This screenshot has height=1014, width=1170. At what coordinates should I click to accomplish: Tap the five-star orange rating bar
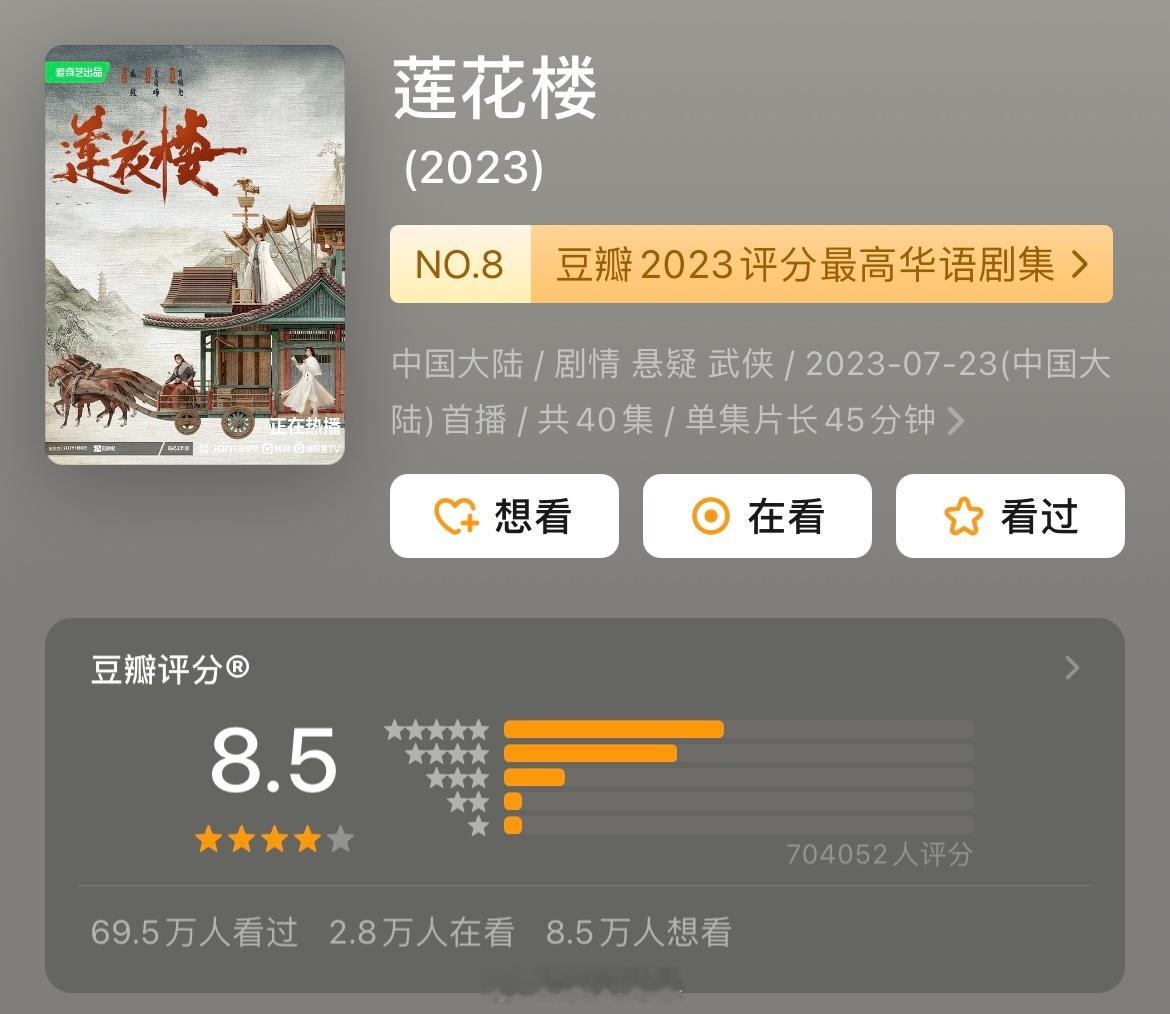point(613,729)
